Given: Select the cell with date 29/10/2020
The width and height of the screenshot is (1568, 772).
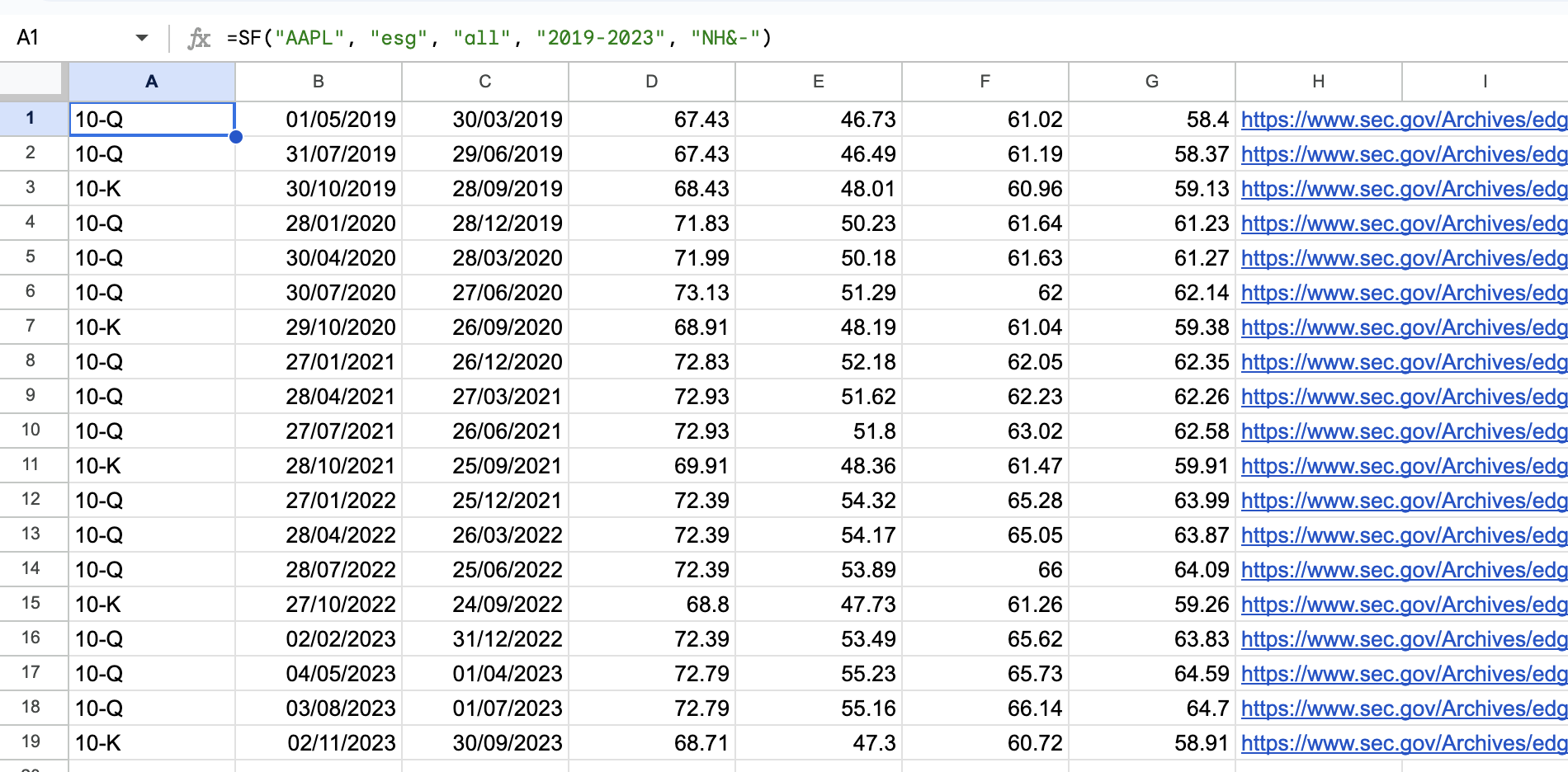Looking at the screenshot, I should (319, 327).
